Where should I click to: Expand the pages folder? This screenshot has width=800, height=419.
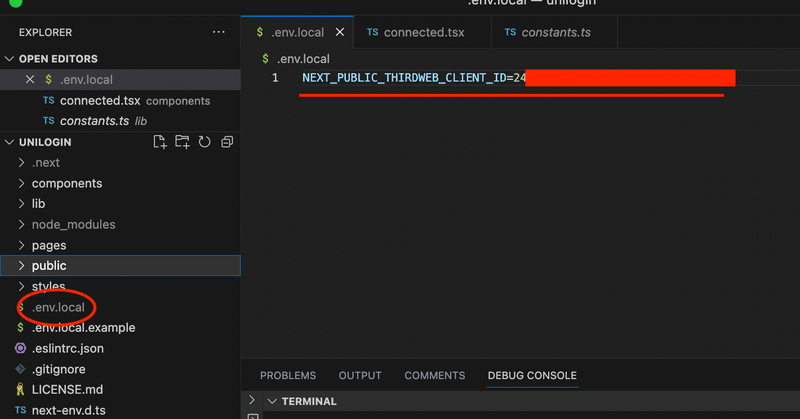pos(21,245)
